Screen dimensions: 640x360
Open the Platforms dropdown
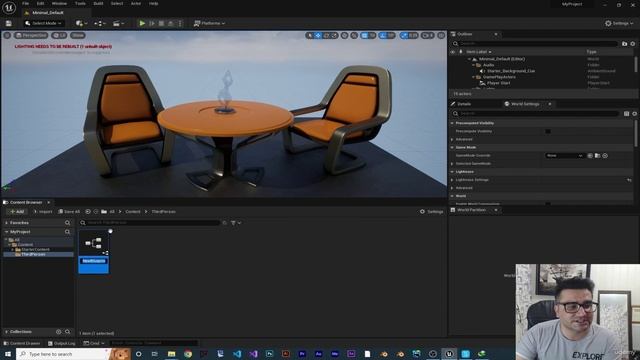coord(209,23)
